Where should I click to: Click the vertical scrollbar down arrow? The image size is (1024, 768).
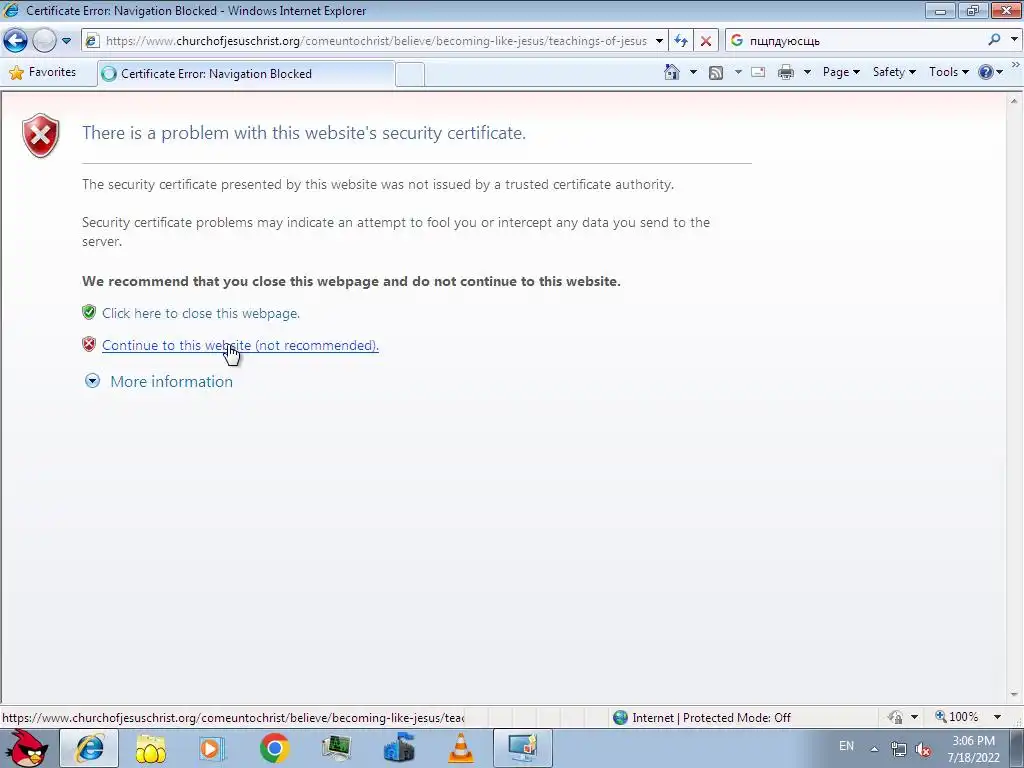point(1014,695)
